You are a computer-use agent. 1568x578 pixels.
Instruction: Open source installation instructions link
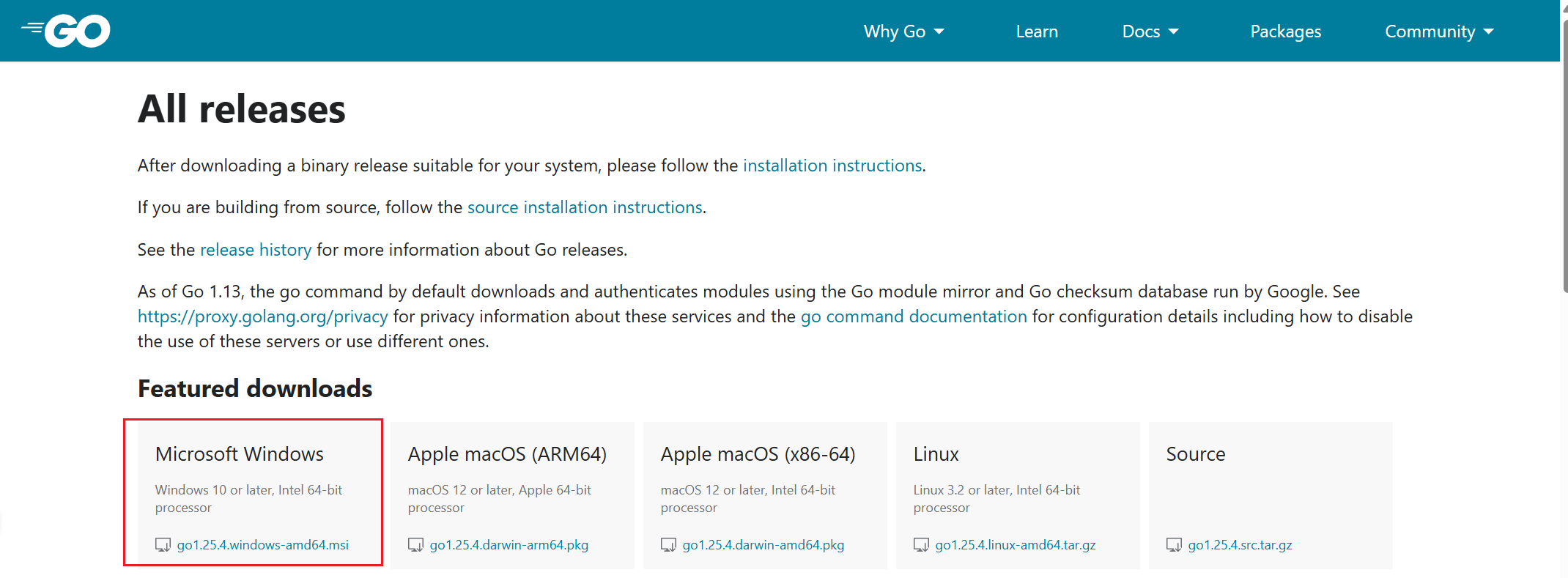585,207
